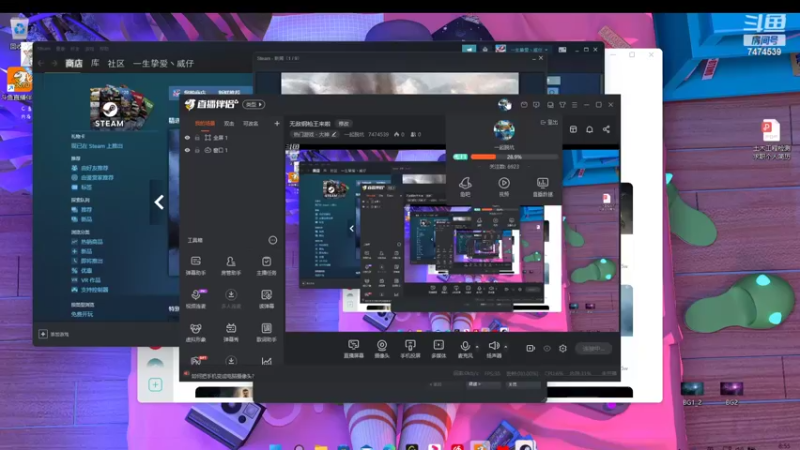Select the first scene tab
800x450 pixels.
[x=205, y=123]
